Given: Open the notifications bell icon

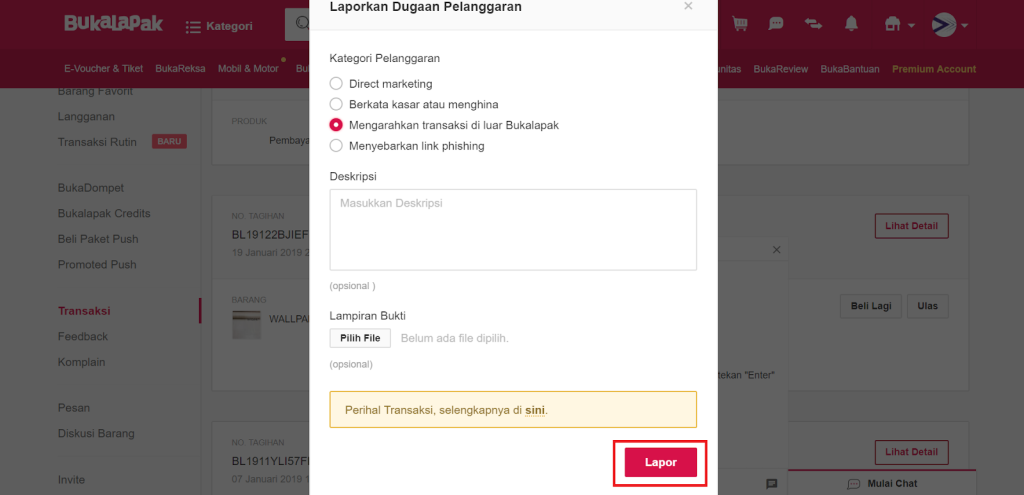Looking at the screenshot, I should (851, 24).
